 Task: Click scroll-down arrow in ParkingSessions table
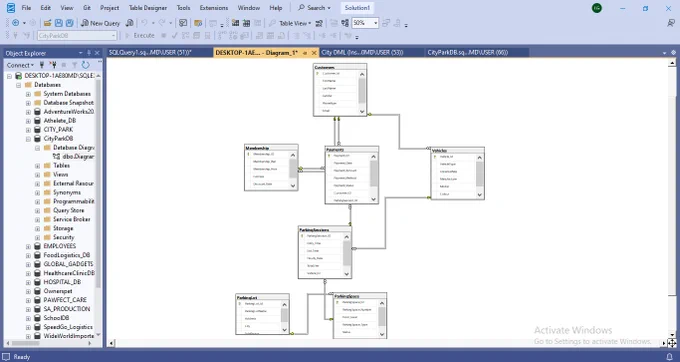(347, 274)
